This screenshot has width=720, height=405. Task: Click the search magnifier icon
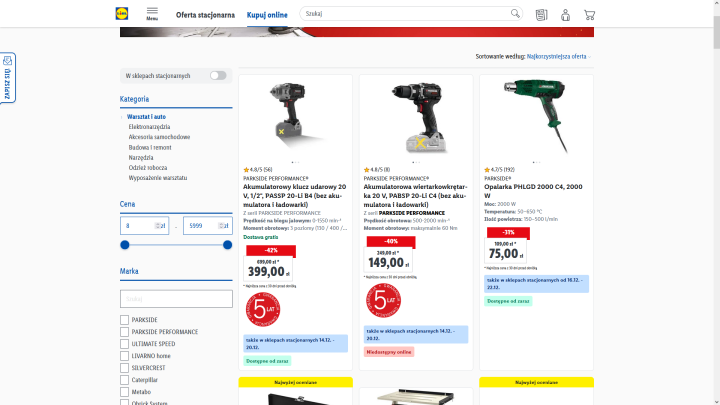pyautogui.click(x=515, y=14)
